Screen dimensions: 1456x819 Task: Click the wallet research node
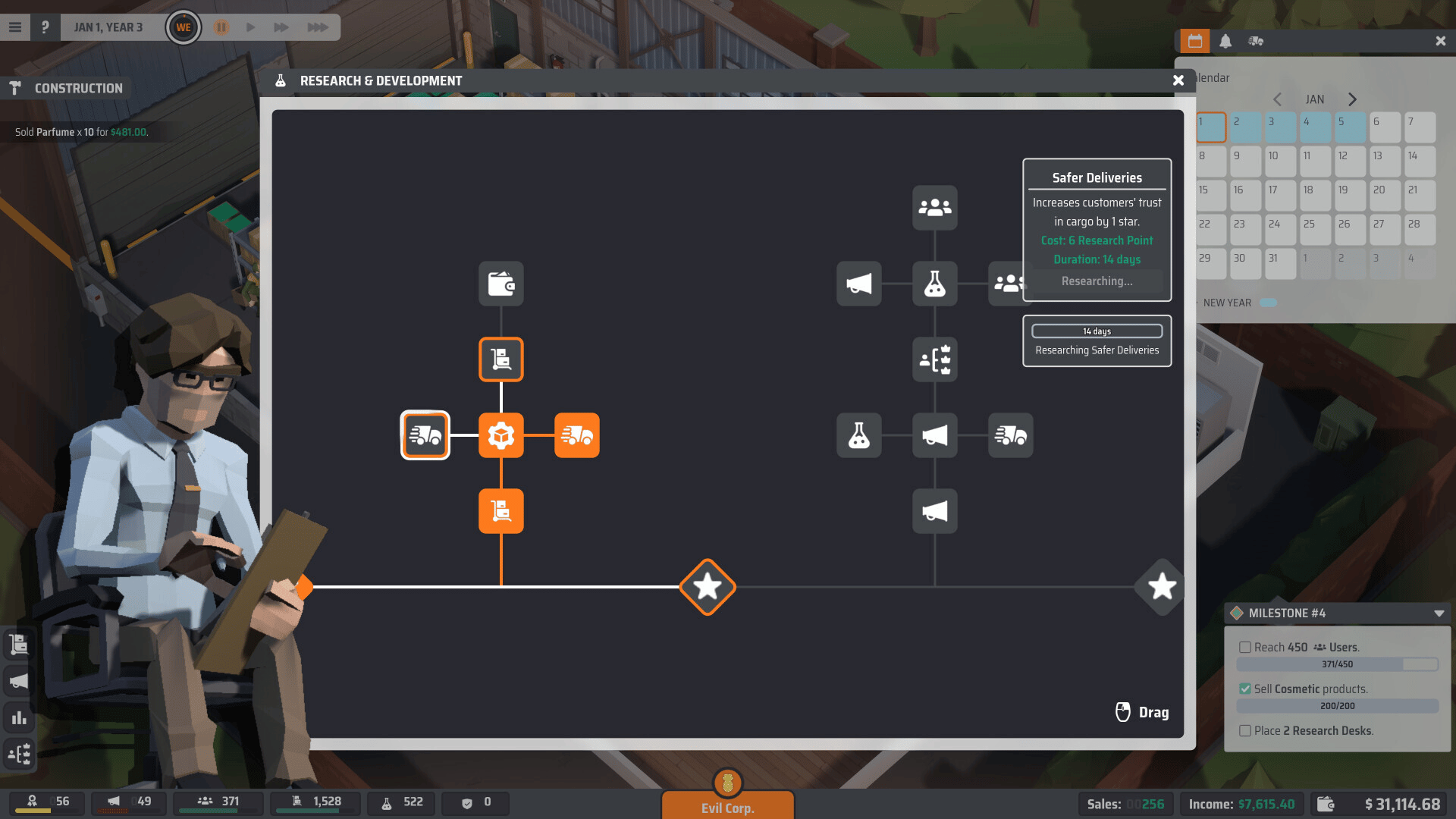coord(500,284)
